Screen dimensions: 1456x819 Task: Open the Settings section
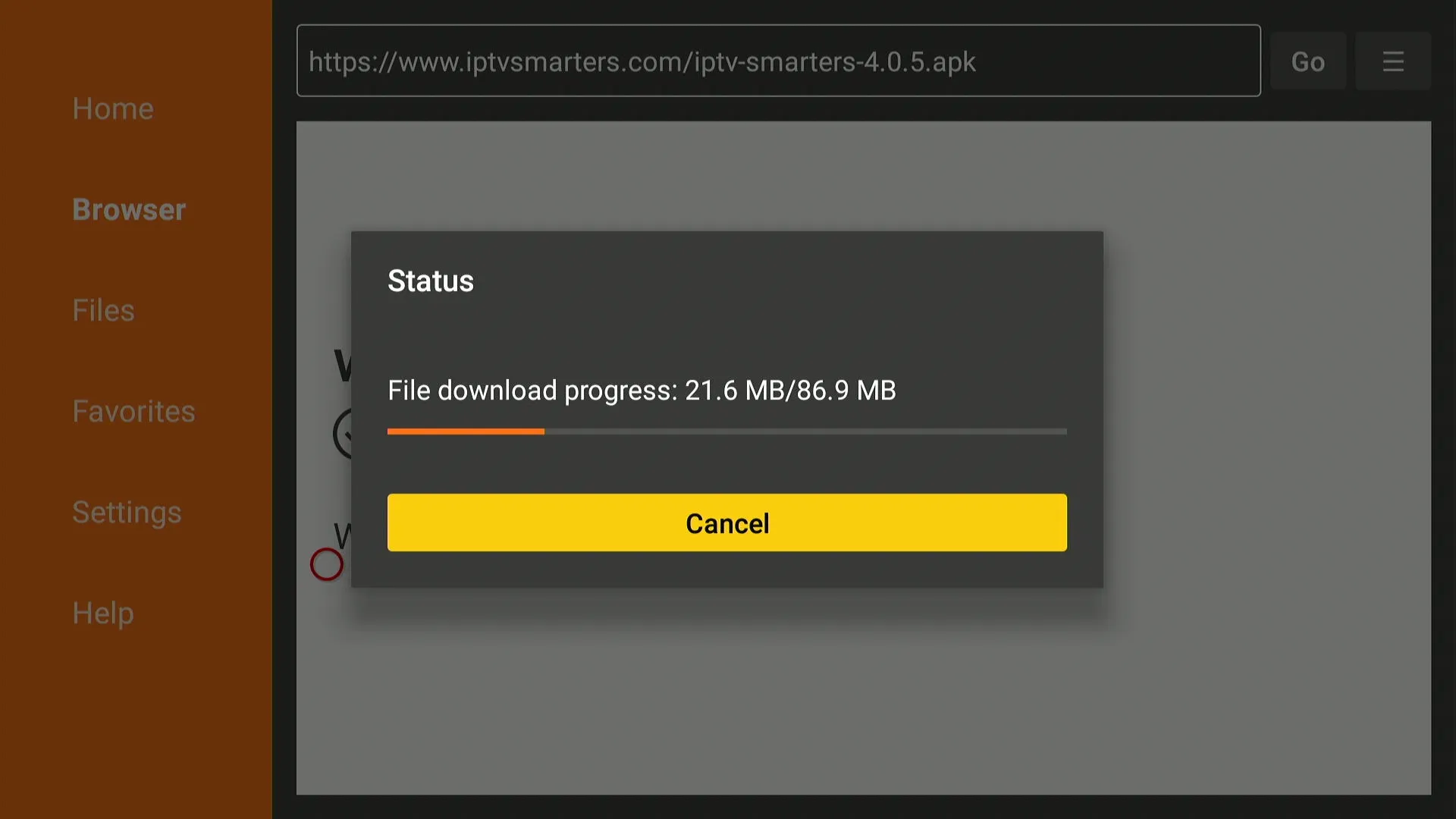127,512
